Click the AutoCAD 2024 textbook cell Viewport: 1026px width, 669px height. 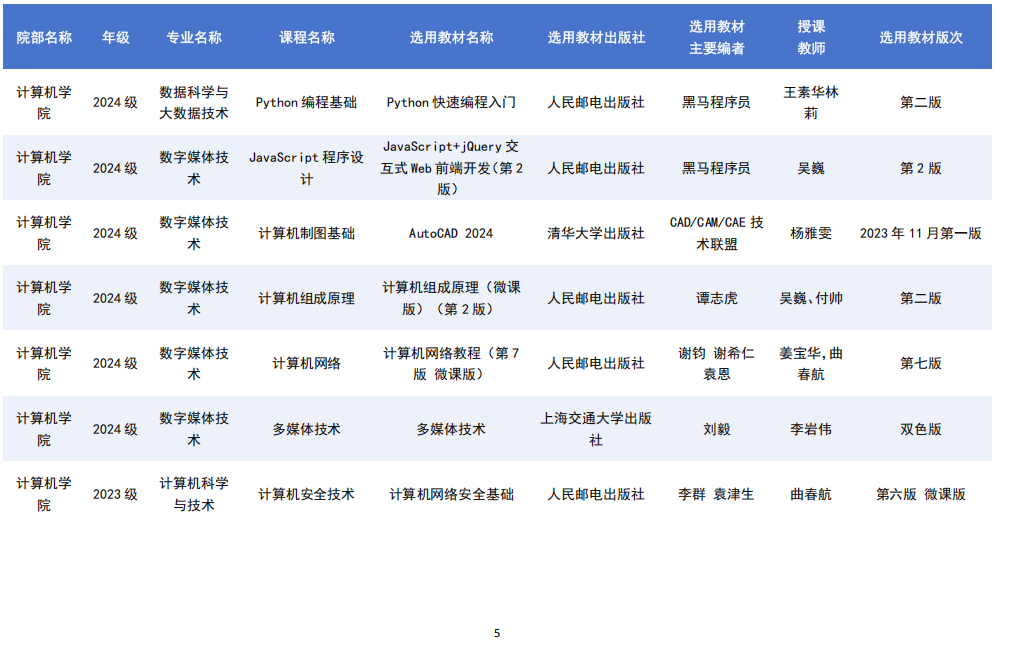click(x=451, y=233)
